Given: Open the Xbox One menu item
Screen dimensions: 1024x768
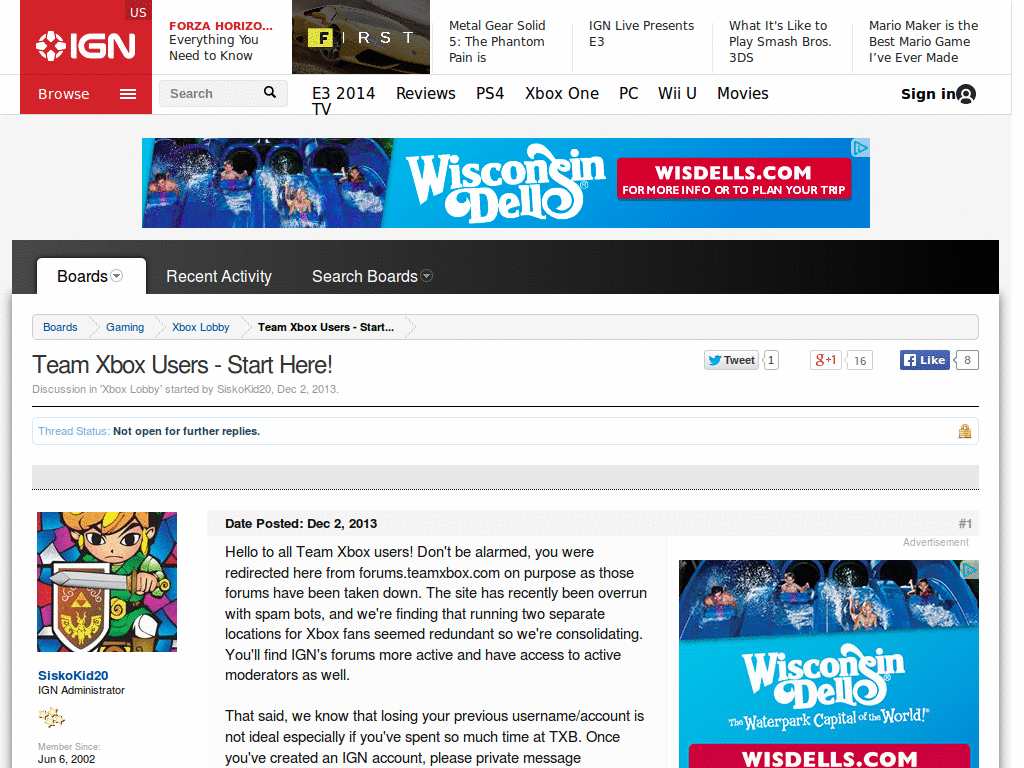Looking at the screenshot, I should [x=562, y=93].
